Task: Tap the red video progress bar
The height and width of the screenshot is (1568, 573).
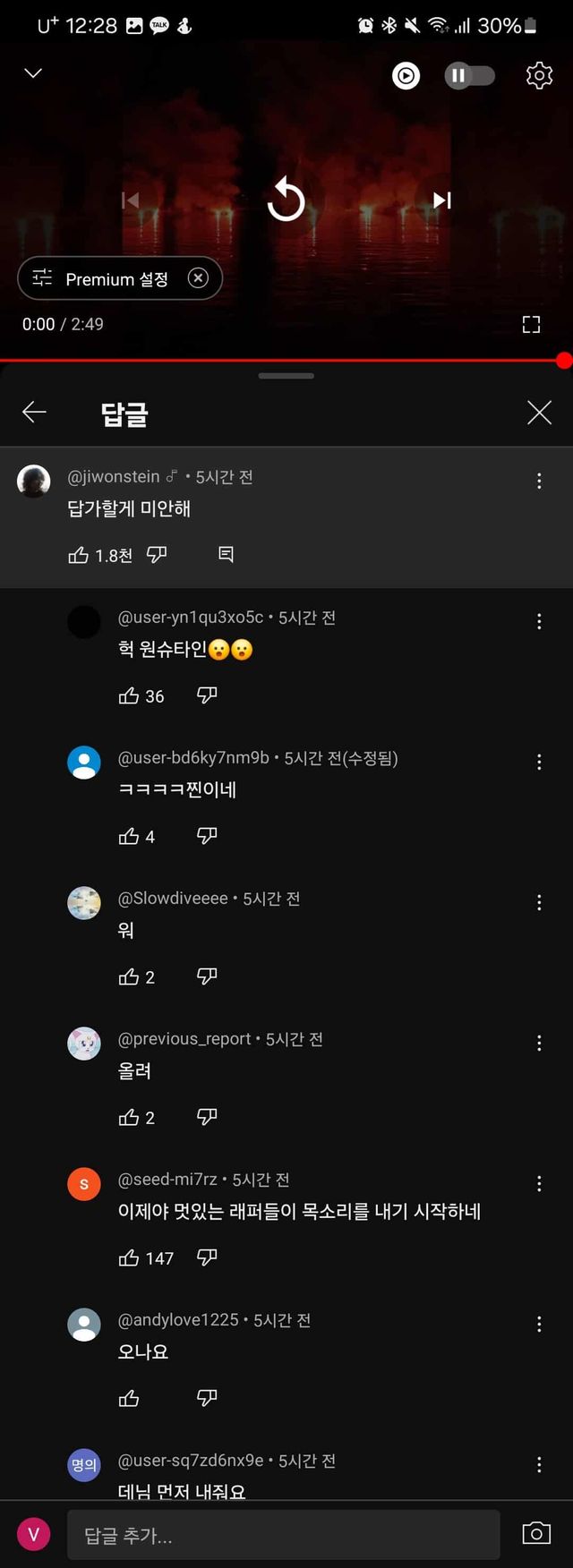Action: tap(286, 360)
